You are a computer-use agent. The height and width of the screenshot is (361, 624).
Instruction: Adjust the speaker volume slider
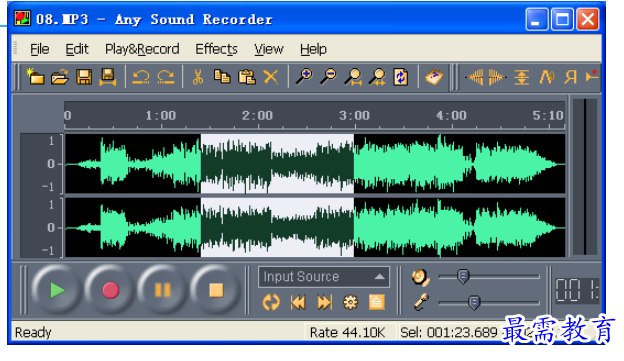463,276
